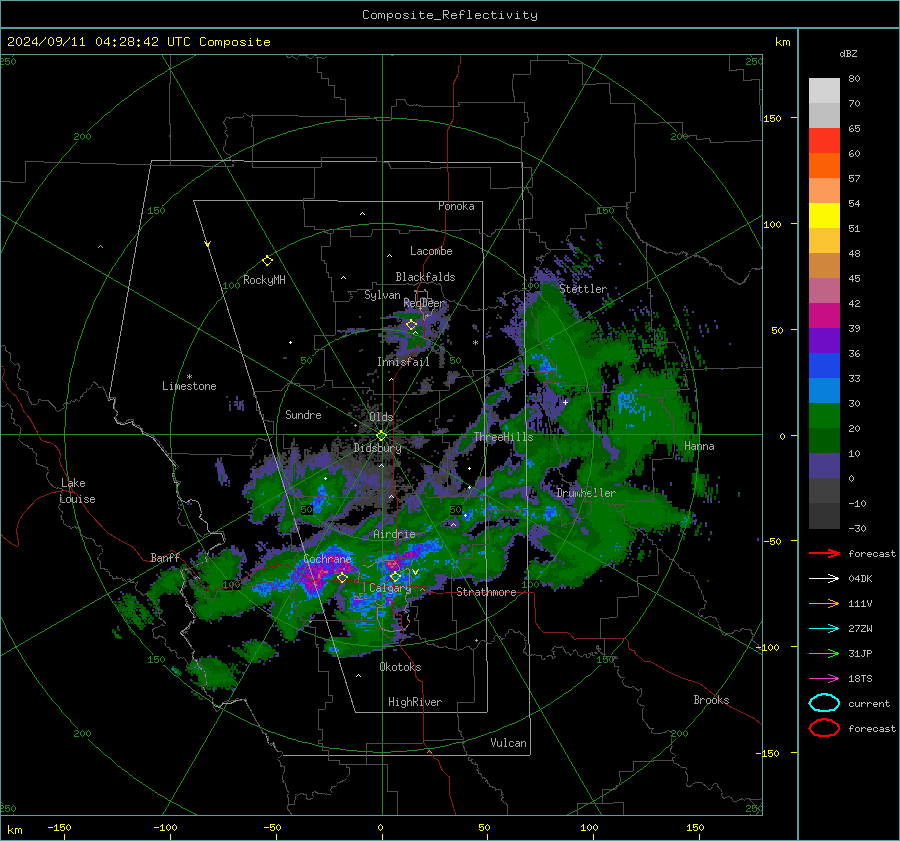This screenshot has height=841, width=900.
Task: Click the RockyMH label
Action: [x=264, y=280]
